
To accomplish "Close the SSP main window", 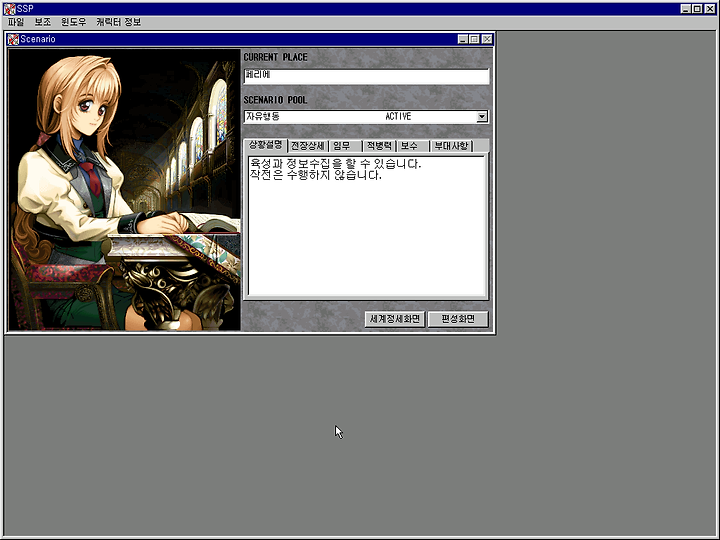I will point(710,9).
